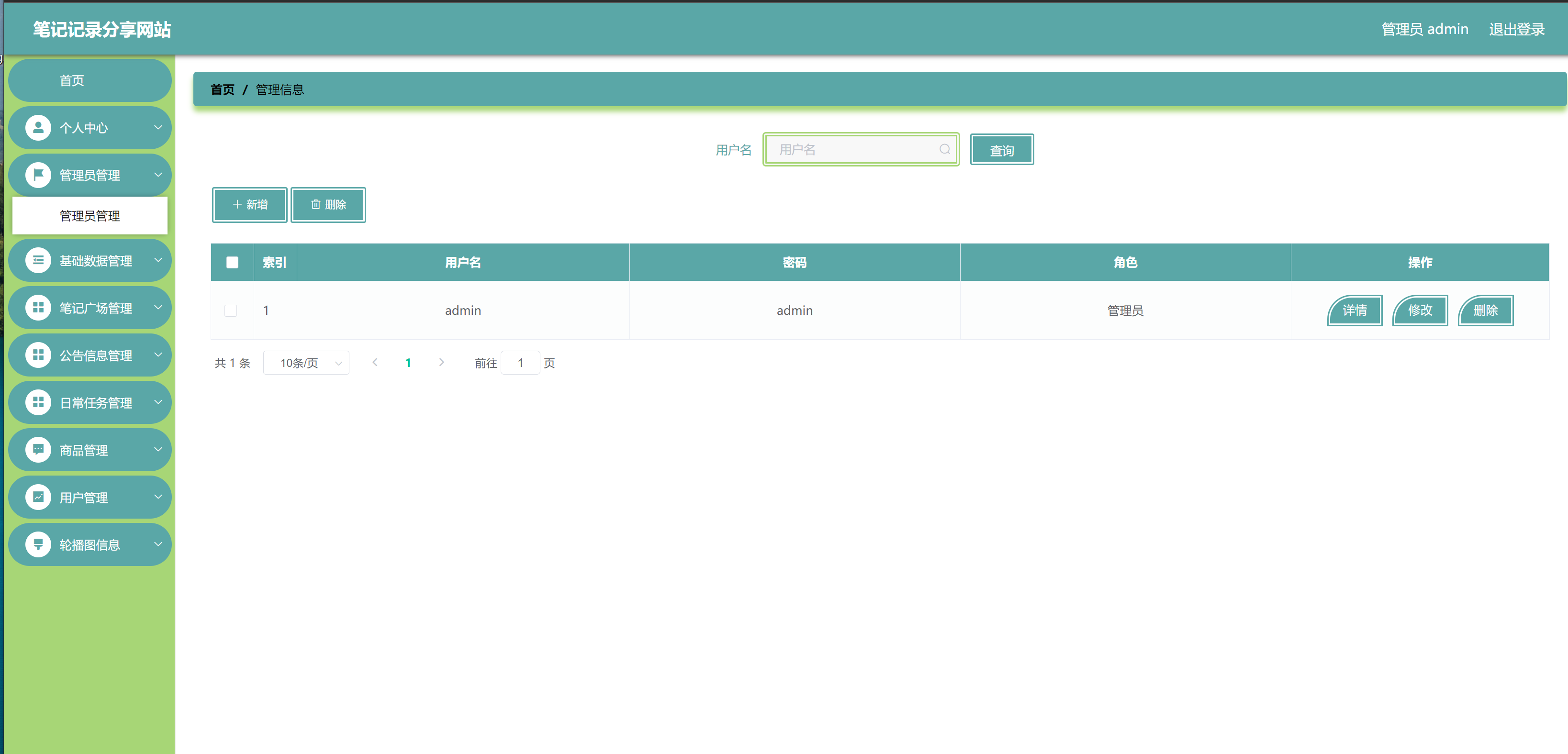
Task: Expand the 商品管理 chevron
Action: [x=158, y=450]
